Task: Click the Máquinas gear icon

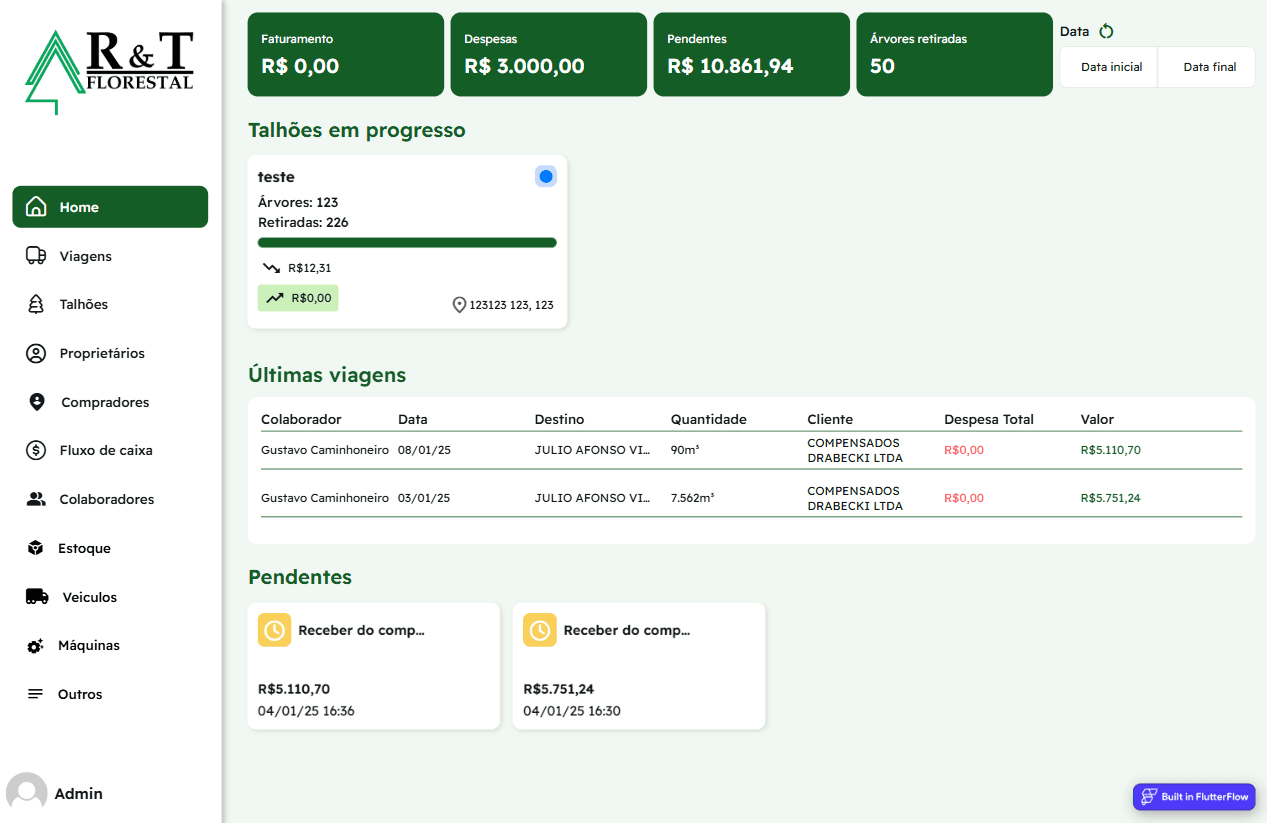Action: coord(36,646)
